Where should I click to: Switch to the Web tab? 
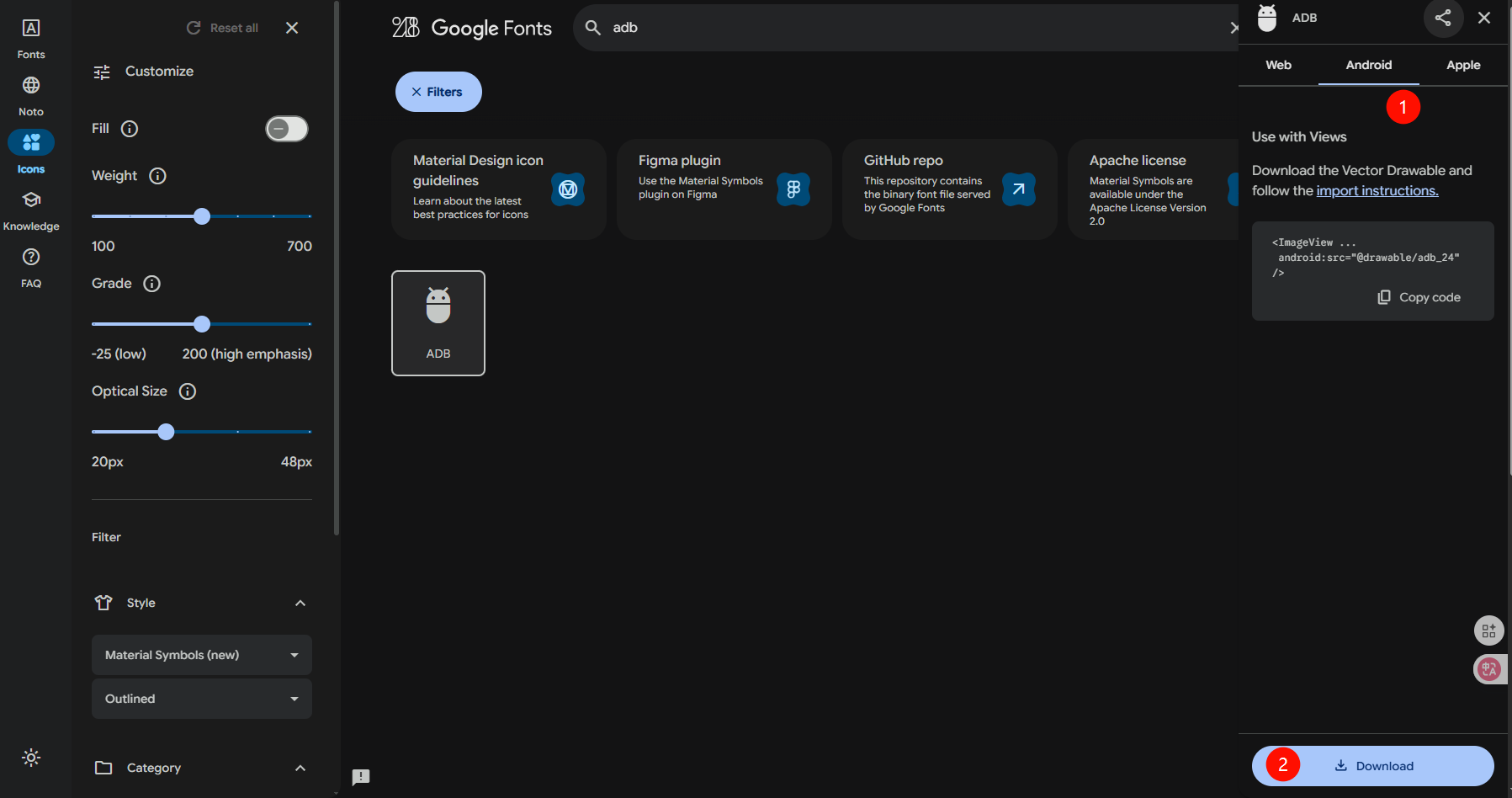(x=1278, y=65)
